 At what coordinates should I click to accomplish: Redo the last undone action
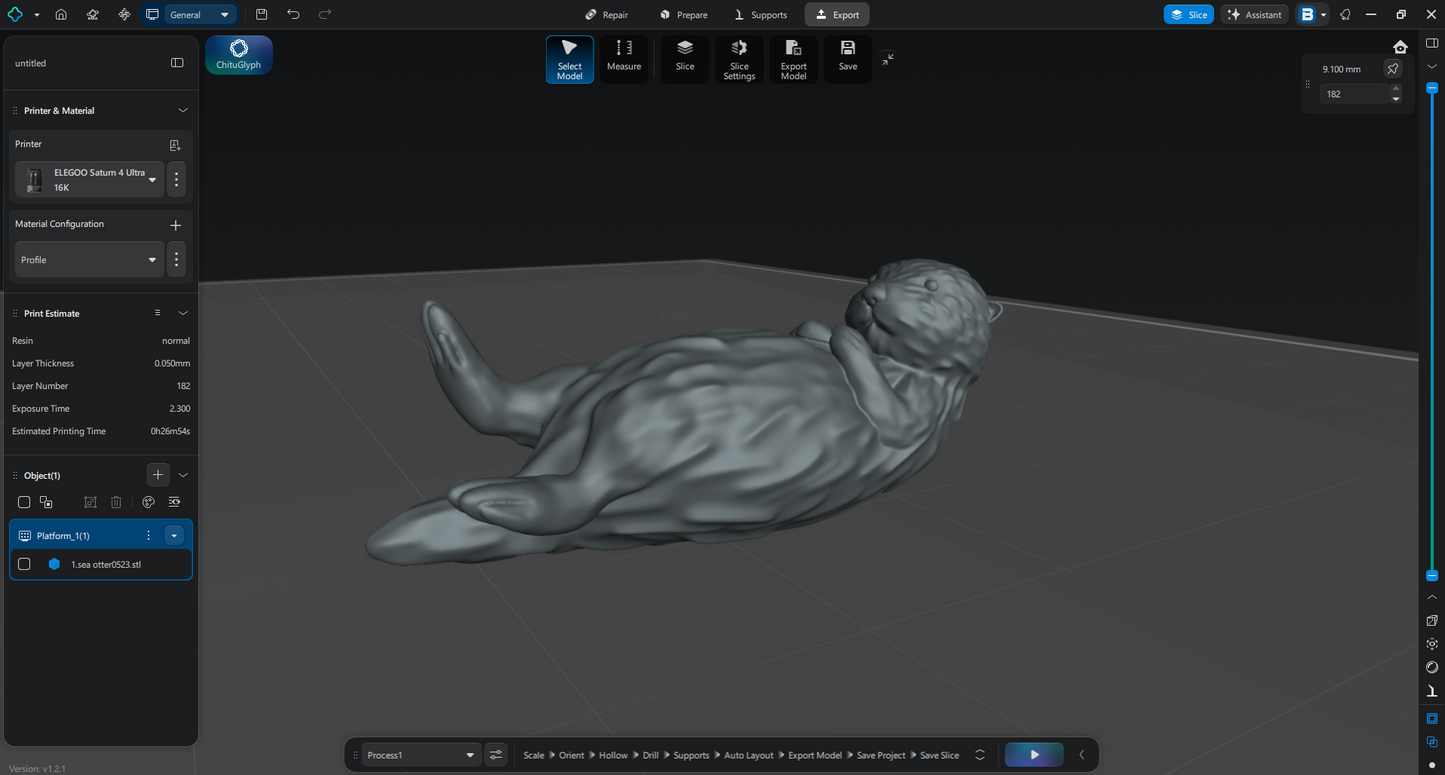click(325, 15)
